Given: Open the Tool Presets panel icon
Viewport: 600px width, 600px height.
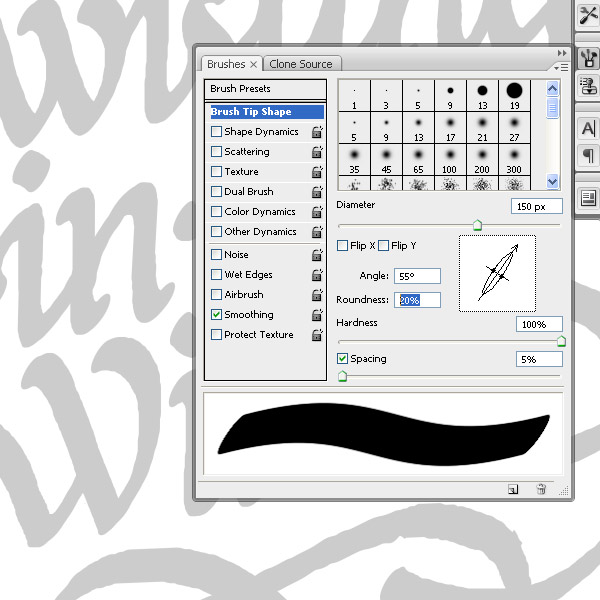Looking at the screenshot, I should point(588,16).
